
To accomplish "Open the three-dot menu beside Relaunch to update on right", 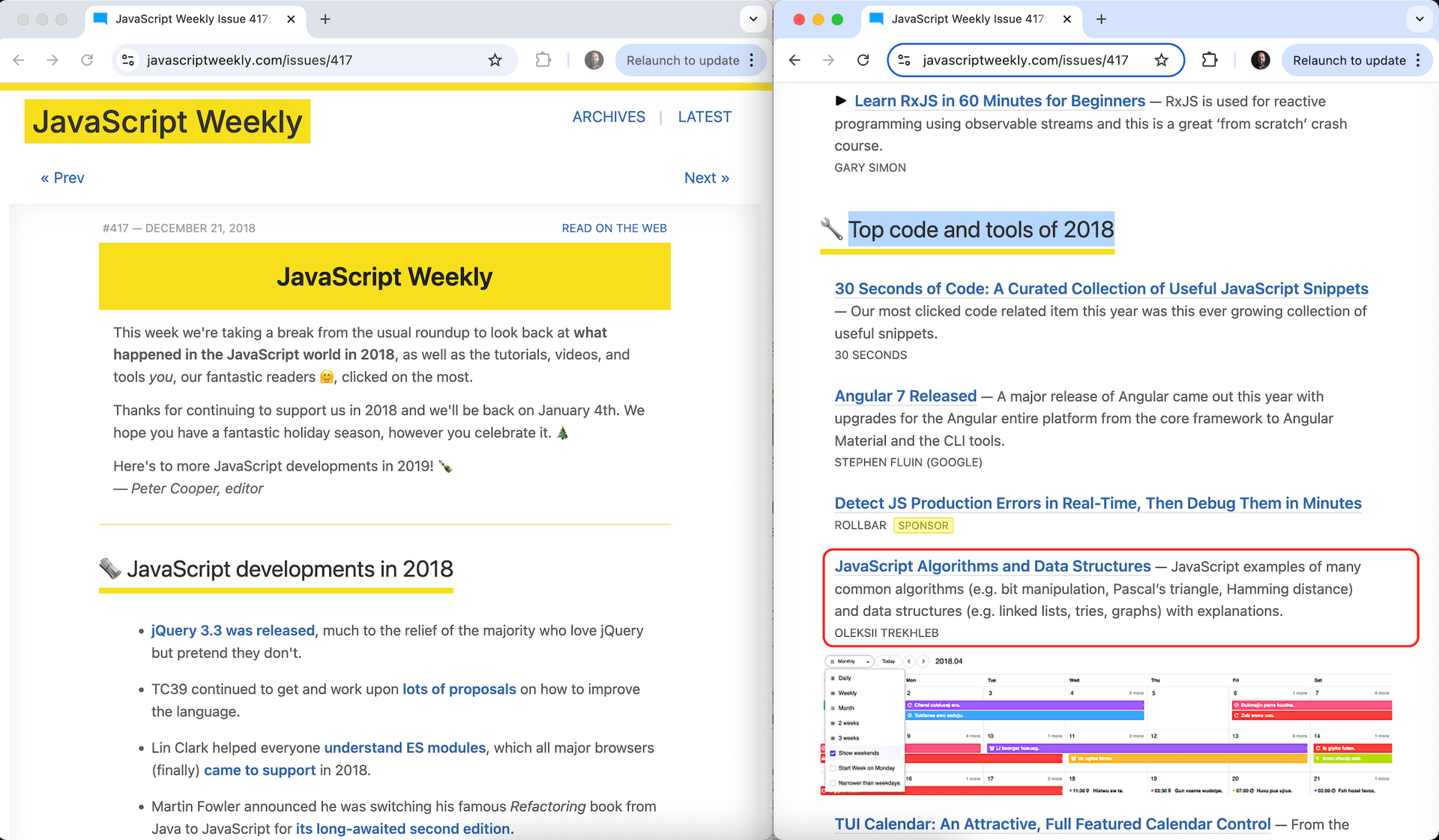I will point(1418,61).
